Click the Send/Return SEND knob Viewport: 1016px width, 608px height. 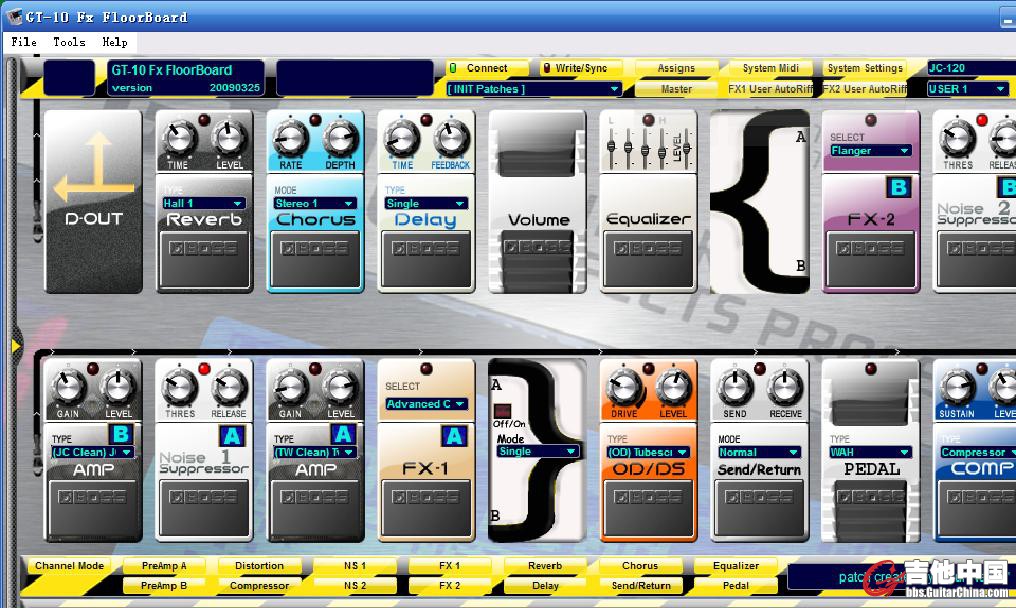click(x=735, y=387)
